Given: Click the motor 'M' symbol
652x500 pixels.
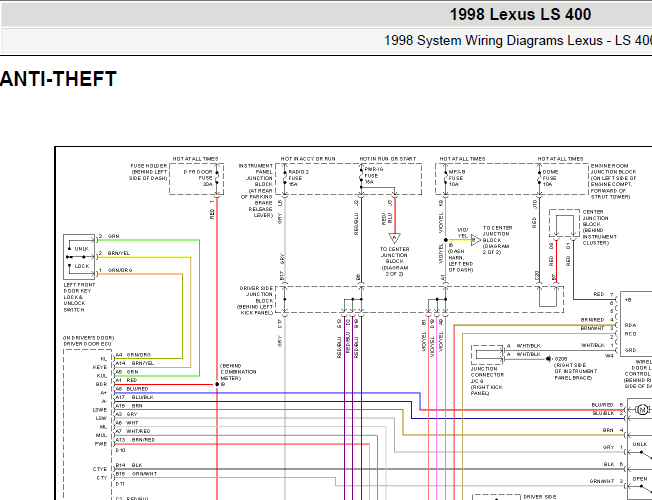Looking at the screenshot, I should tap(642, 410).
